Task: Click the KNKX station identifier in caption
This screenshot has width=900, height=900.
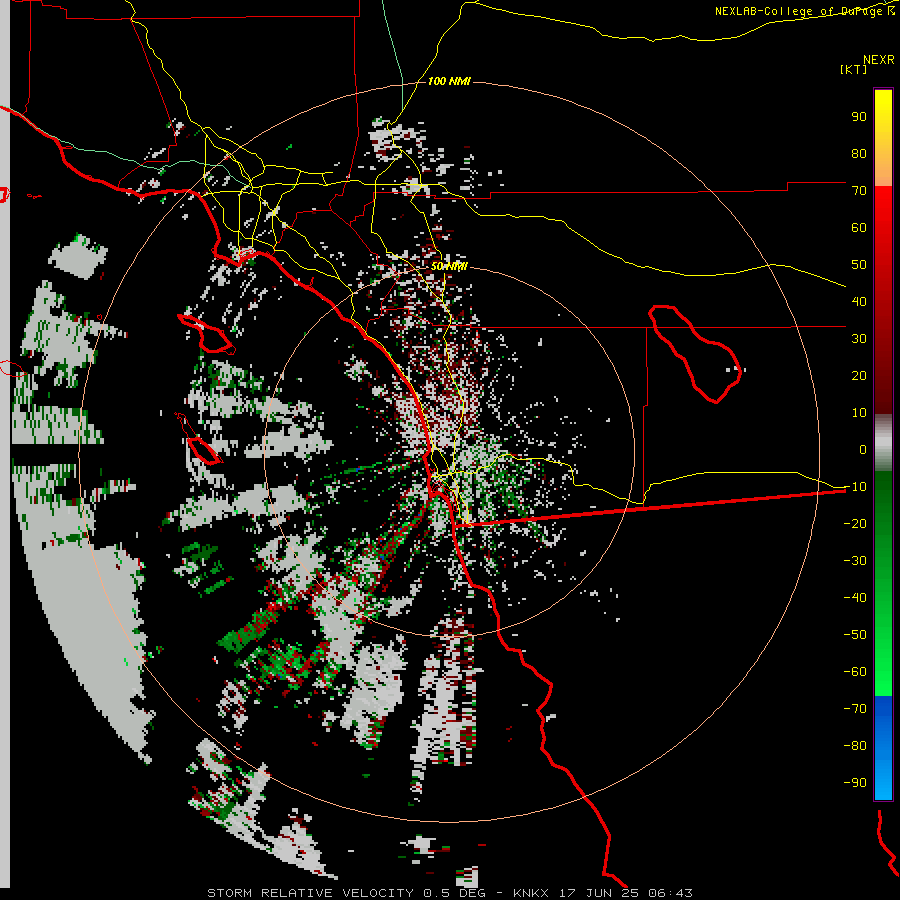Action: (x=530, y=893)
